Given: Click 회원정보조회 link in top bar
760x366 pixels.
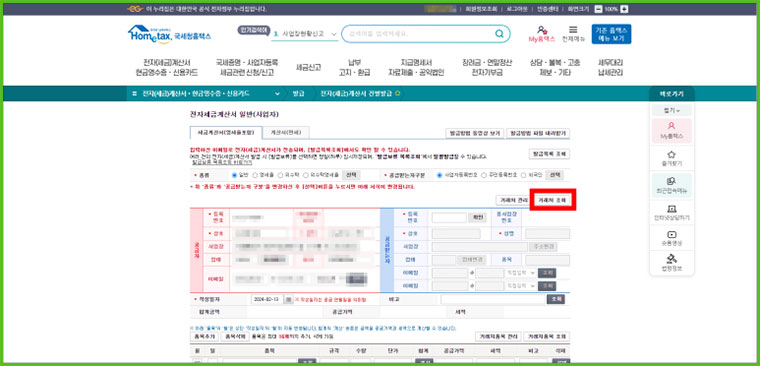Looking at the screenshot, I should (x=481, y=9).
